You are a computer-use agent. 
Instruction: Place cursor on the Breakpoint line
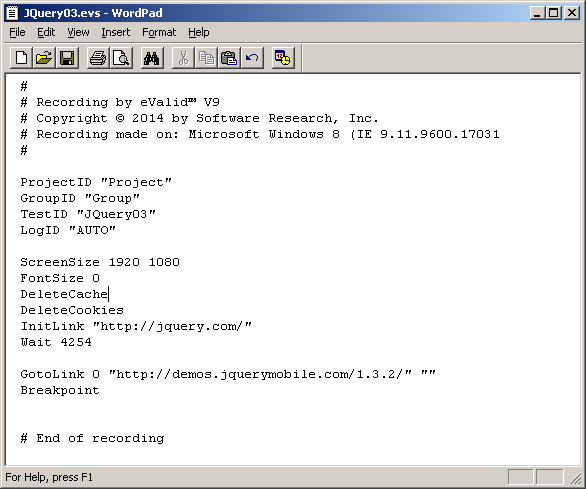60,390
